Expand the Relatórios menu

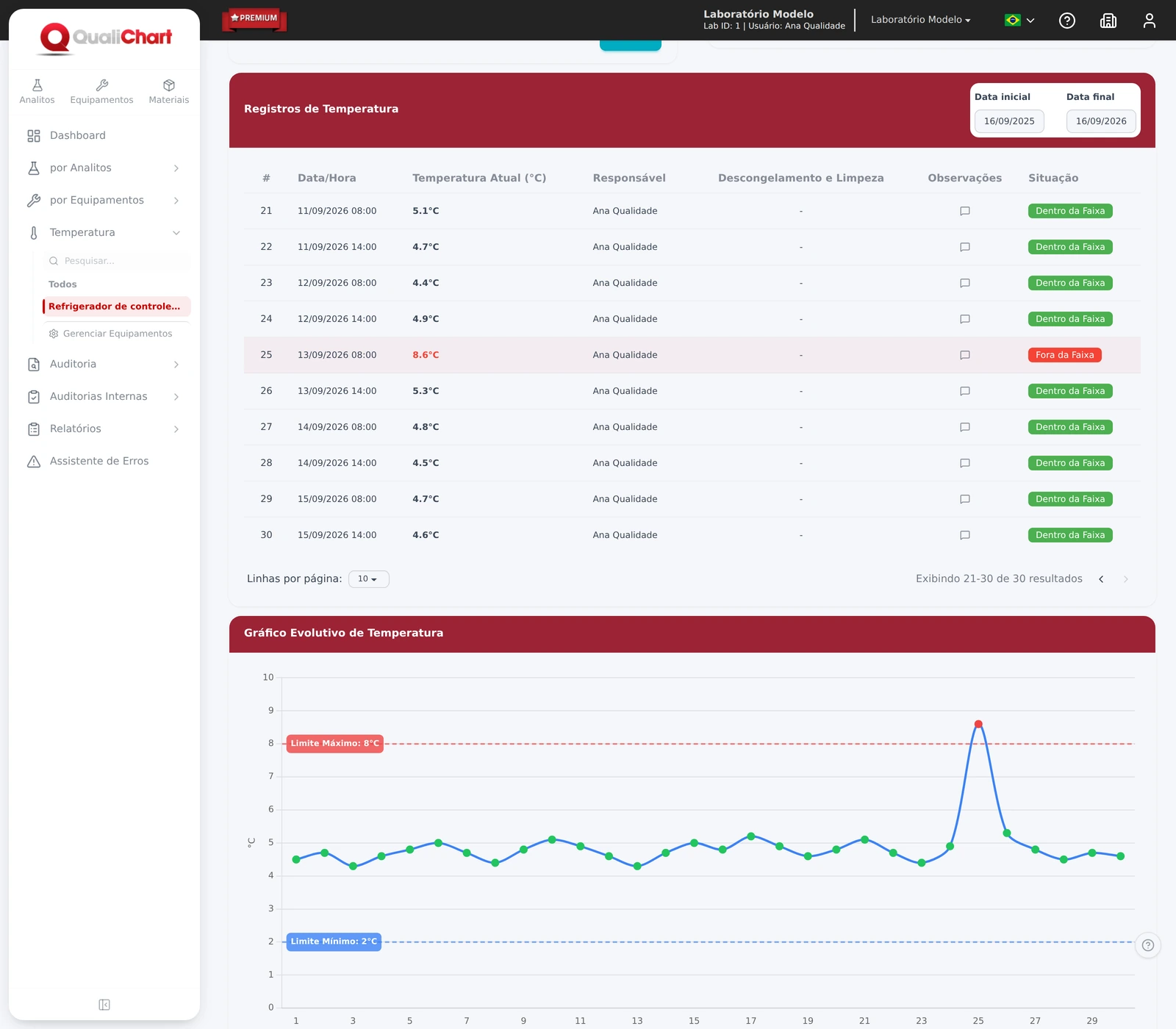click(104, 429)
